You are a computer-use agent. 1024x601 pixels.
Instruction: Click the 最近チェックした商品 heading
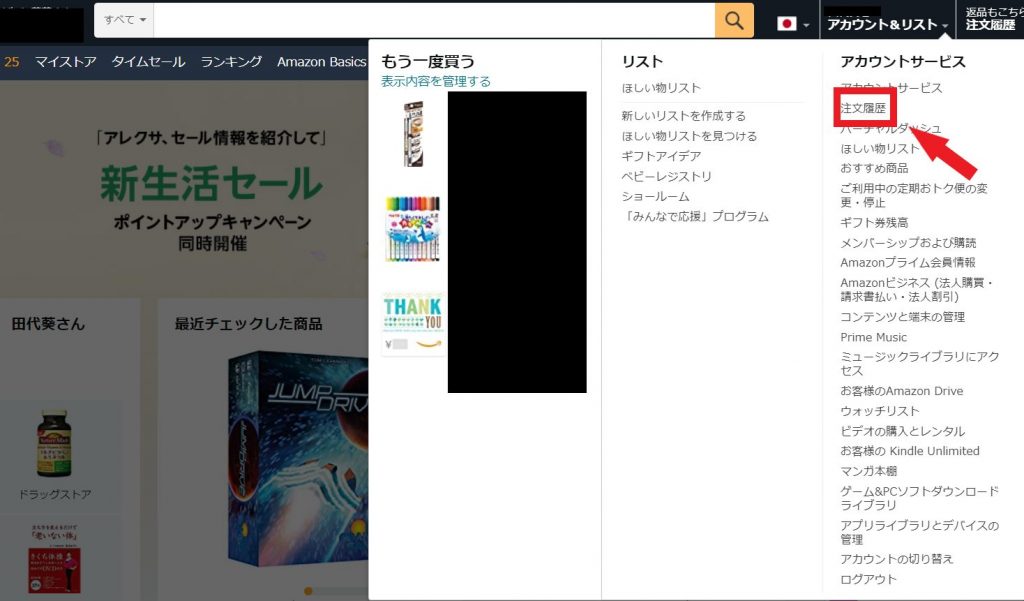pos(248,324)
